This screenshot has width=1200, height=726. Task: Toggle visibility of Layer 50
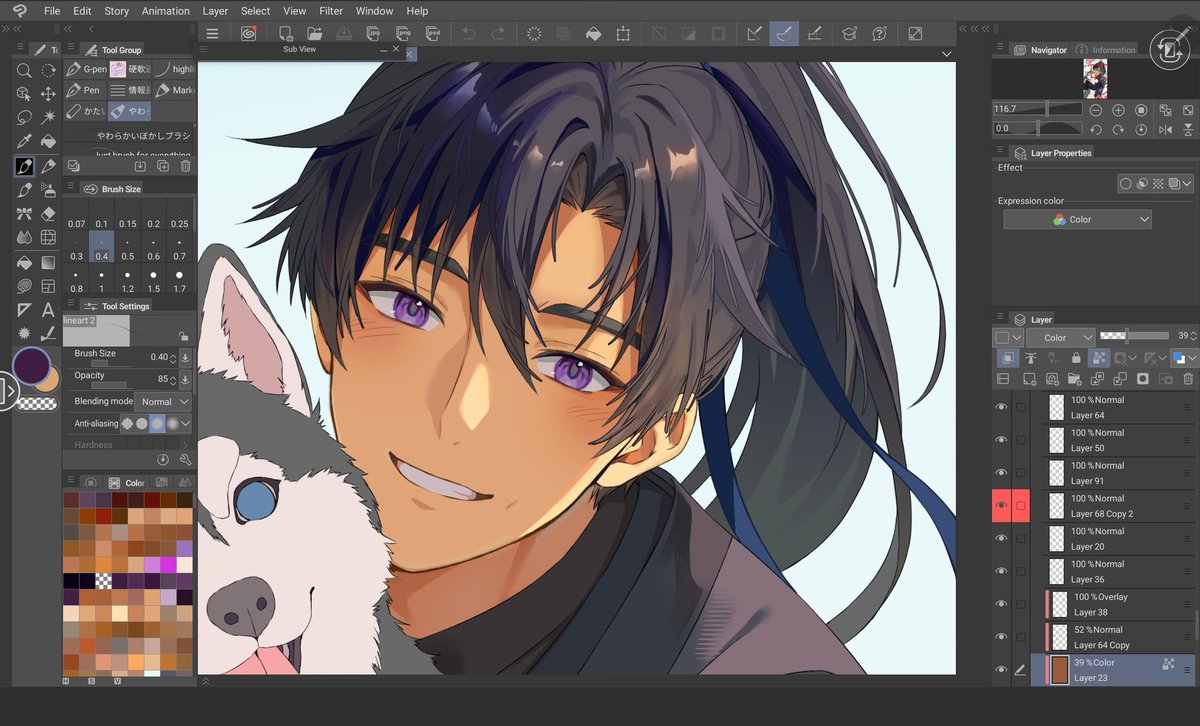1001,440
